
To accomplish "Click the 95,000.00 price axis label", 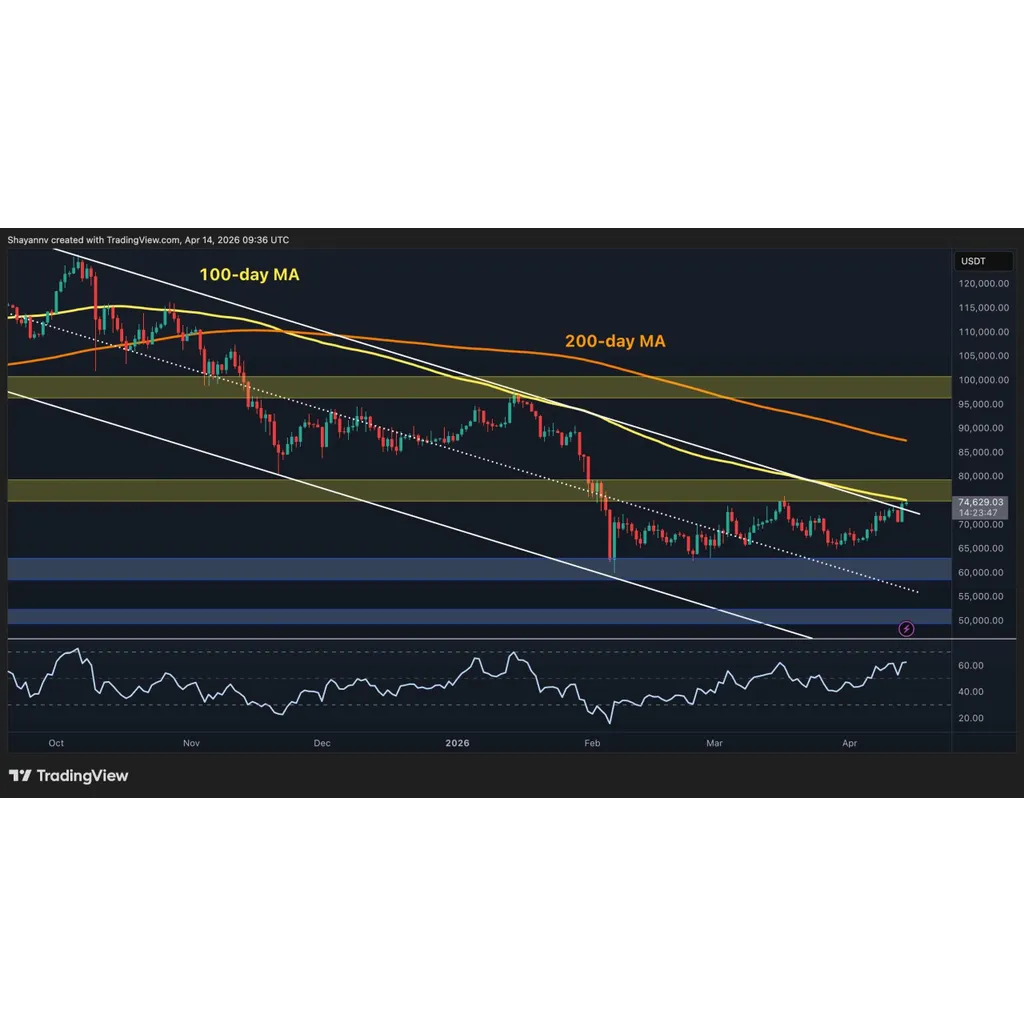I will 981,404.
